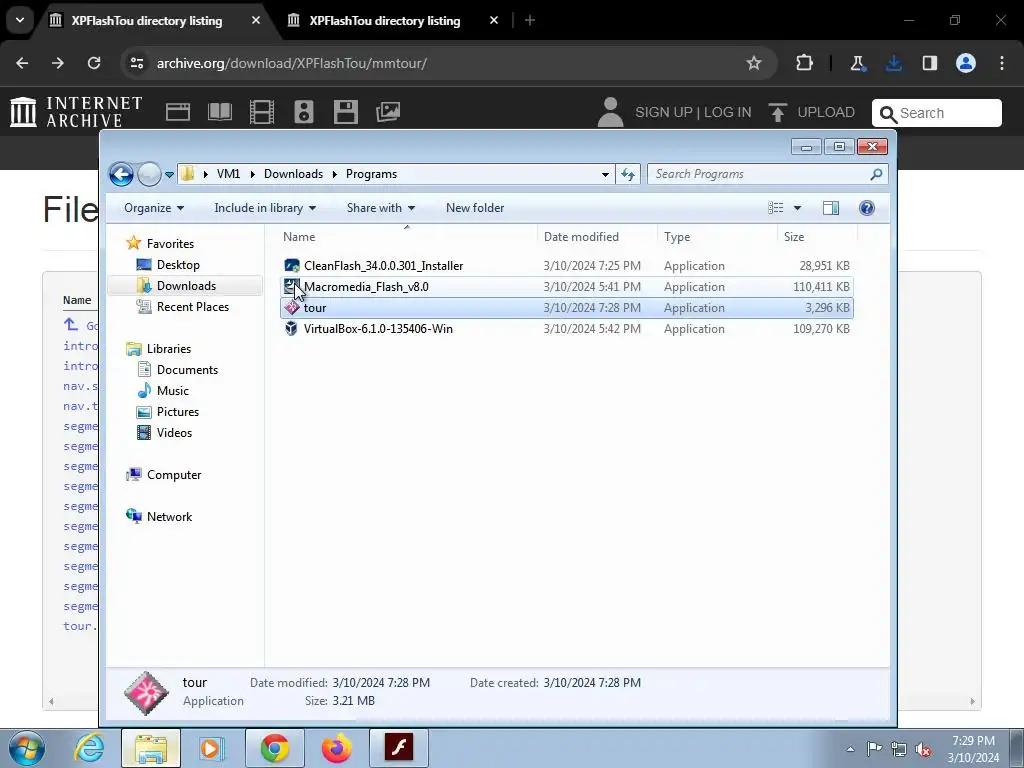1024x768 pixels.
Task: Open the Organize menu
Action: pyautogui.click(x=154, y=208)
